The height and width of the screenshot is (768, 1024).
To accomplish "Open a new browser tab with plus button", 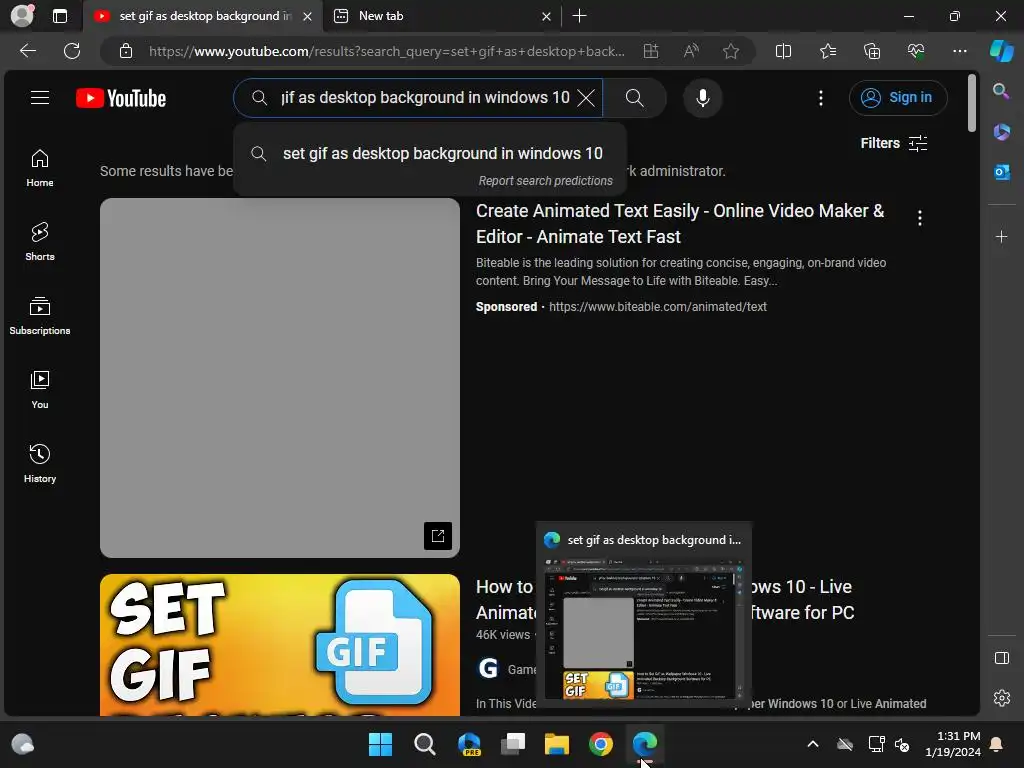I will 579,16.
